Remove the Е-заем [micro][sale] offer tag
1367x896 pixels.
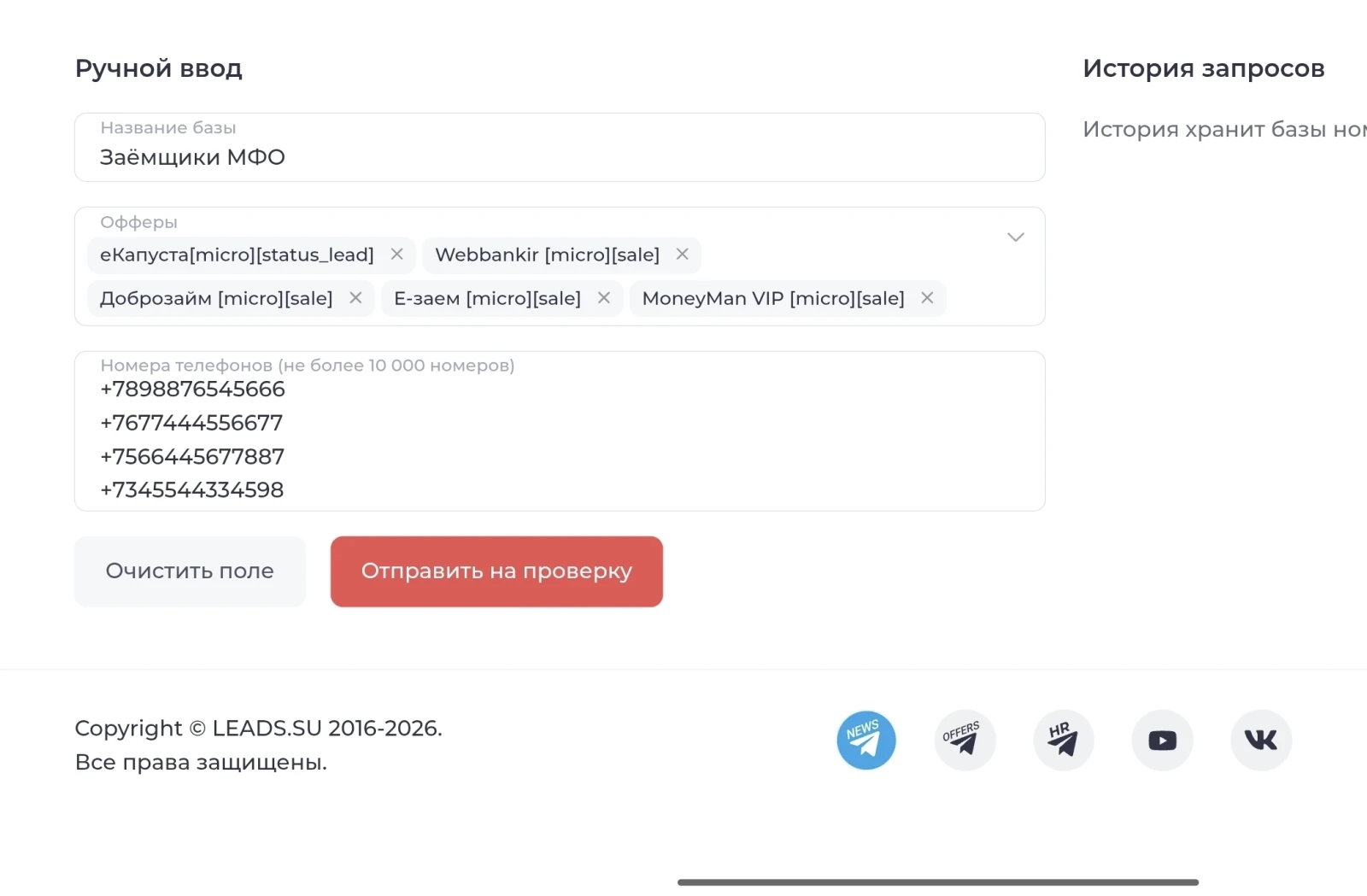tap(604, 298)
